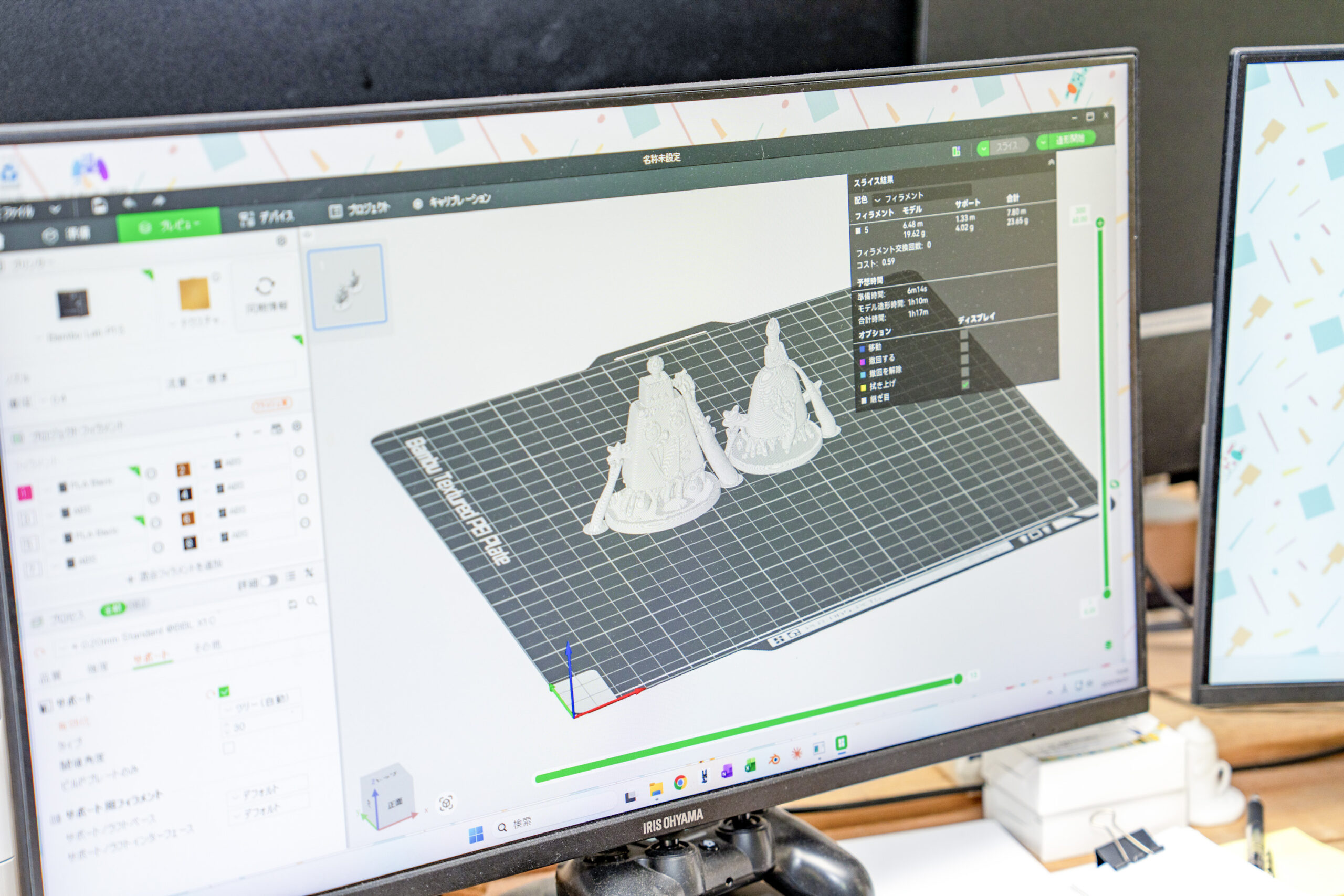Remove a filament with the minus icon
This screenshot has width=1344, height=896.
tap(257, 433)
